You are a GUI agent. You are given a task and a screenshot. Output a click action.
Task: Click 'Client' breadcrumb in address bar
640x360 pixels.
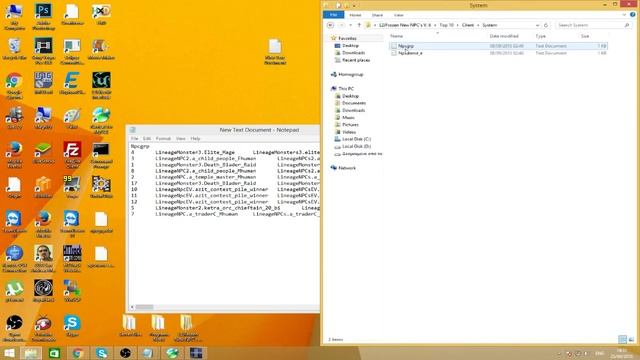tap(468, 25)
